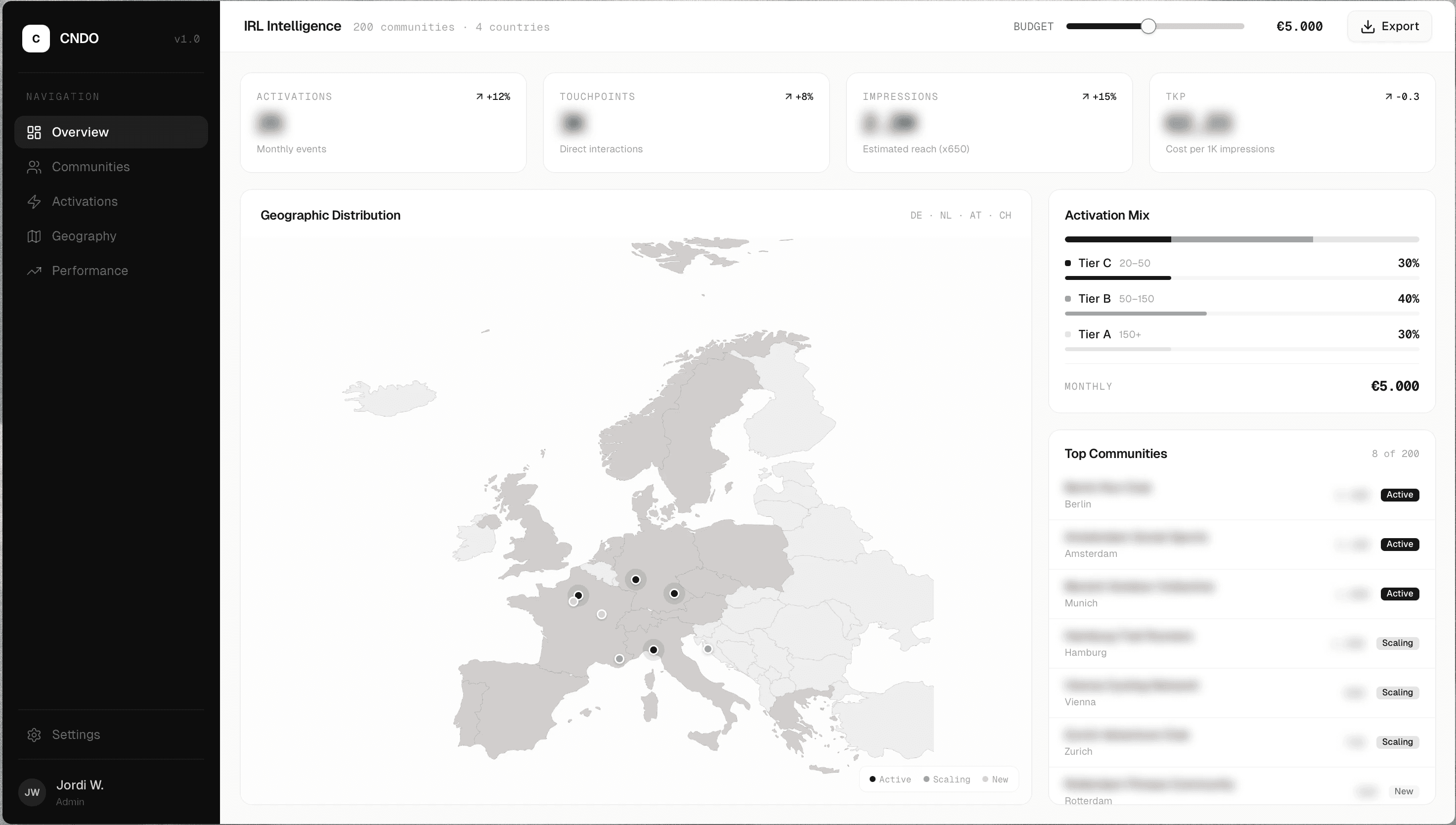Click the JW user avatar

pyautogui.click(x=32, y=792)
